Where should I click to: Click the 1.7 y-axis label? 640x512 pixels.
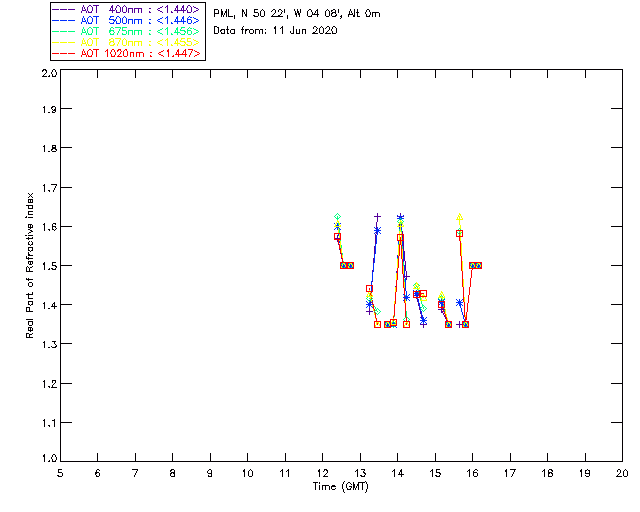click(x=49, y=187)
